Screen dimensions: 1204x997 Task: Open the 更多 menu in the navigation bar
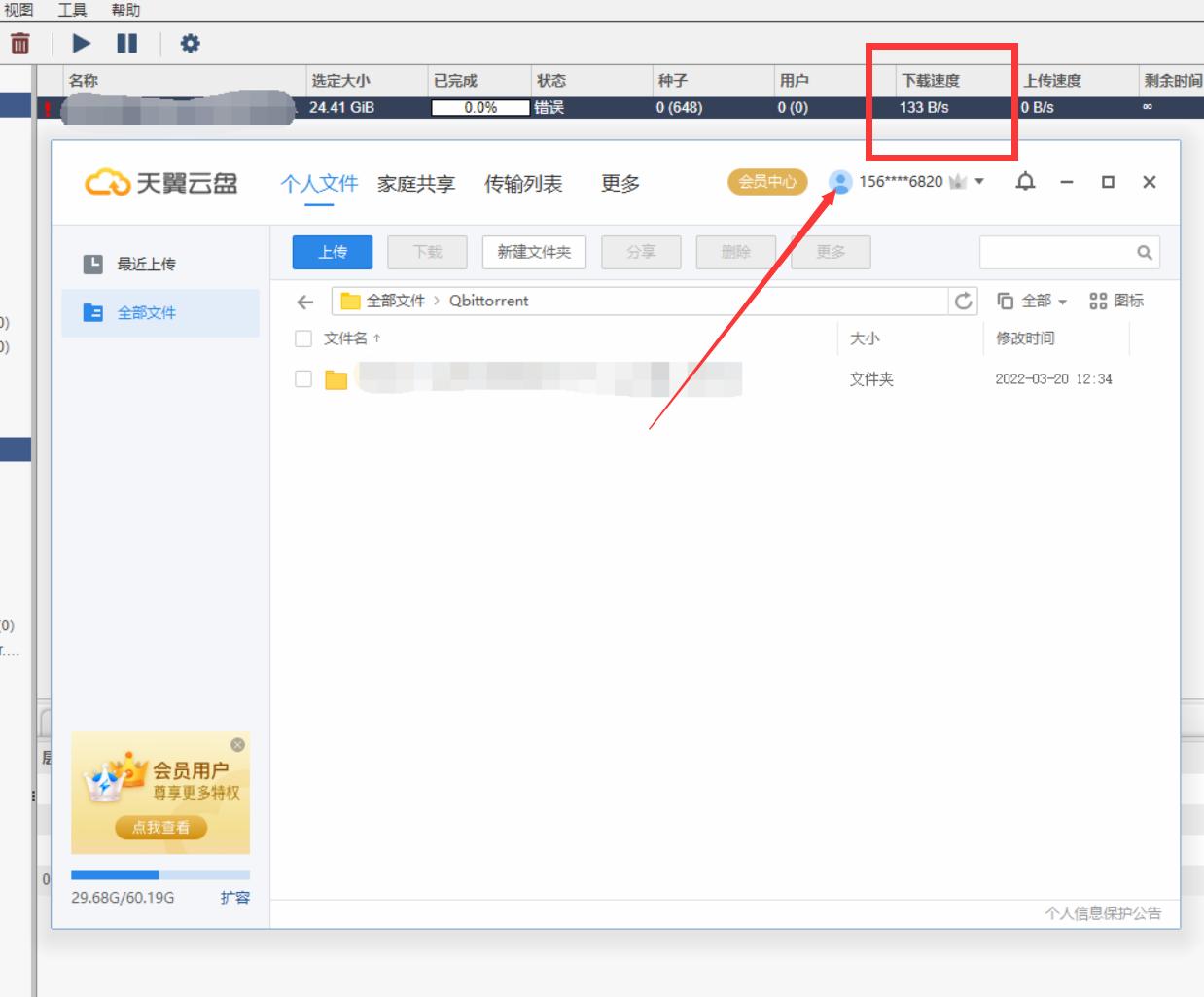coord(620,184)
